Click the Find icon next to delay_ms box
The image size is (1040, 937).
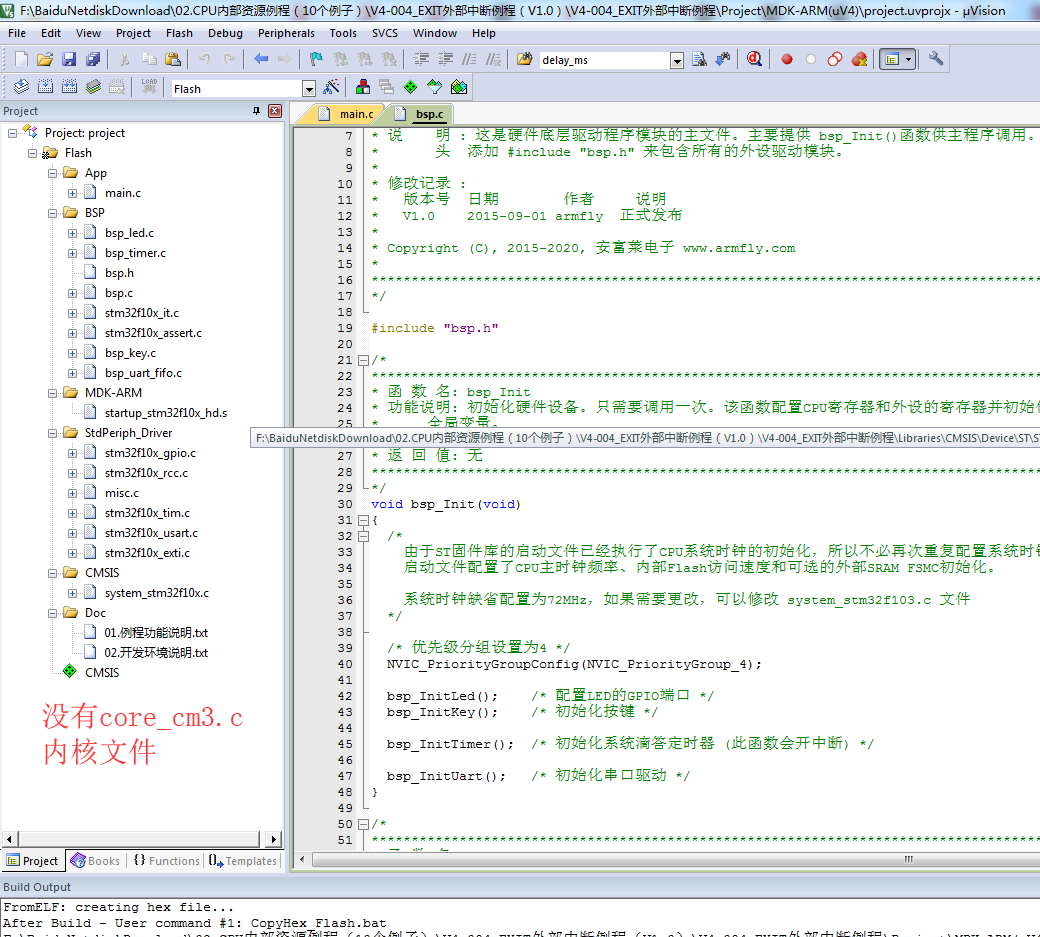pos(699,60)
